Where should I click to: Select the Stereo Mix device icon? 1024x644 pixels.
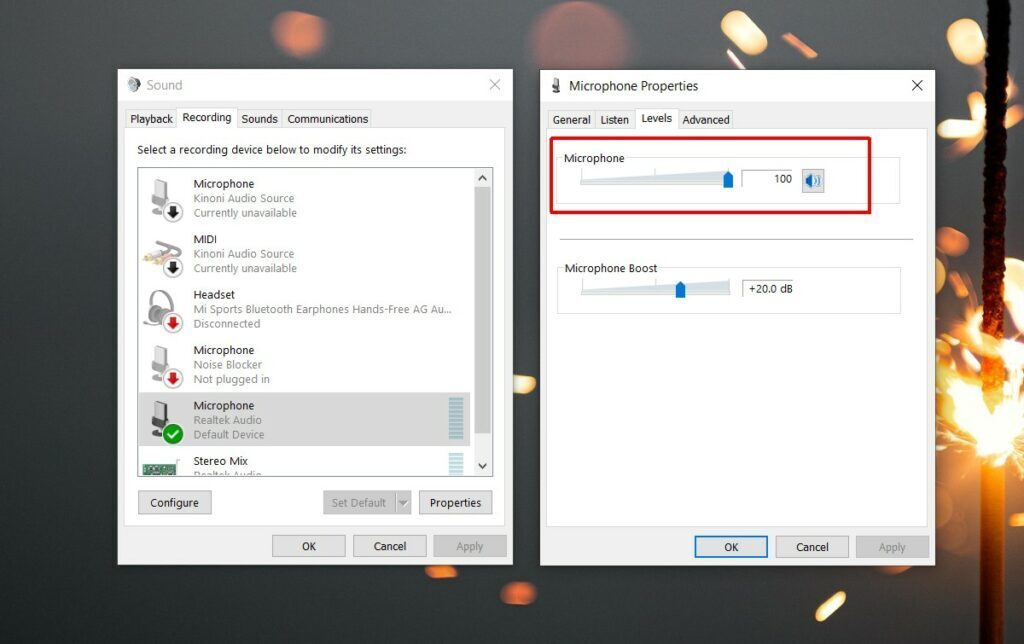[x=162, y=466]
